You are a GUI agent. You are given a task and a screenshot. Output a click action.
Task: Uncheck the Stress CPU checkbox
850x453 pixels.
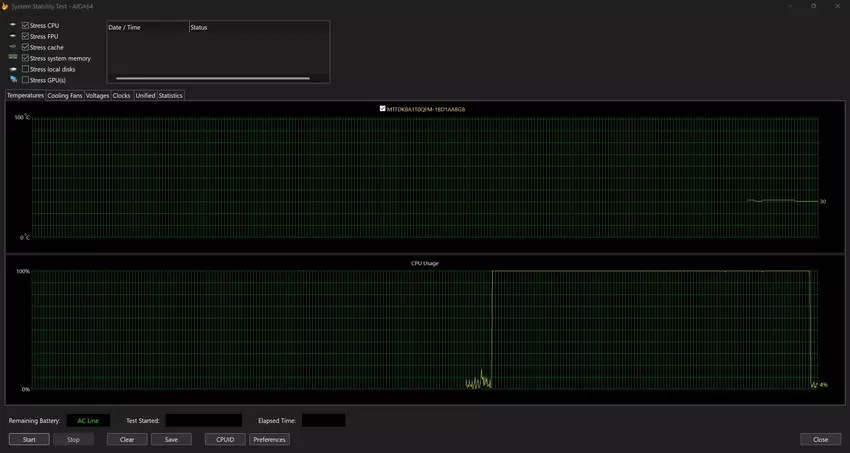pyautogui.click(x=25, y=25)
